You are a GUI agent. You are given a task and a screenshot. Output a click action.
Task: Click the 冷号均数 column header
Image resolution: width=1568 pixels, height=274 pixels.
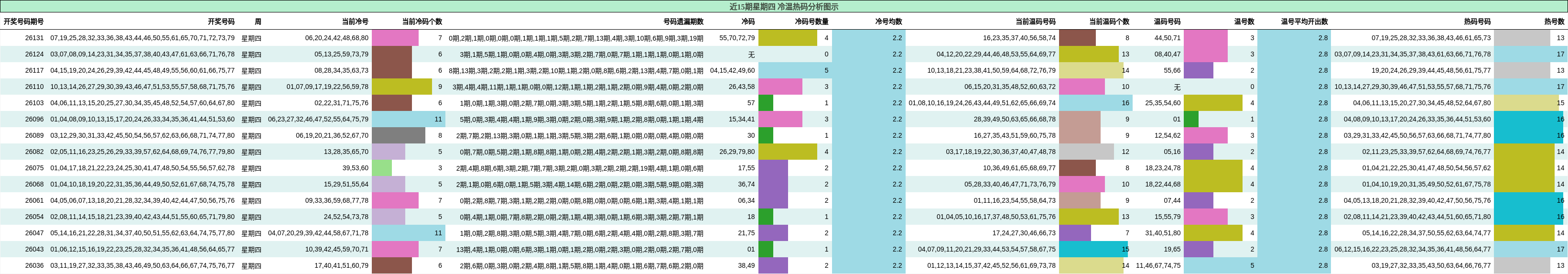click(x=889, y=22)
